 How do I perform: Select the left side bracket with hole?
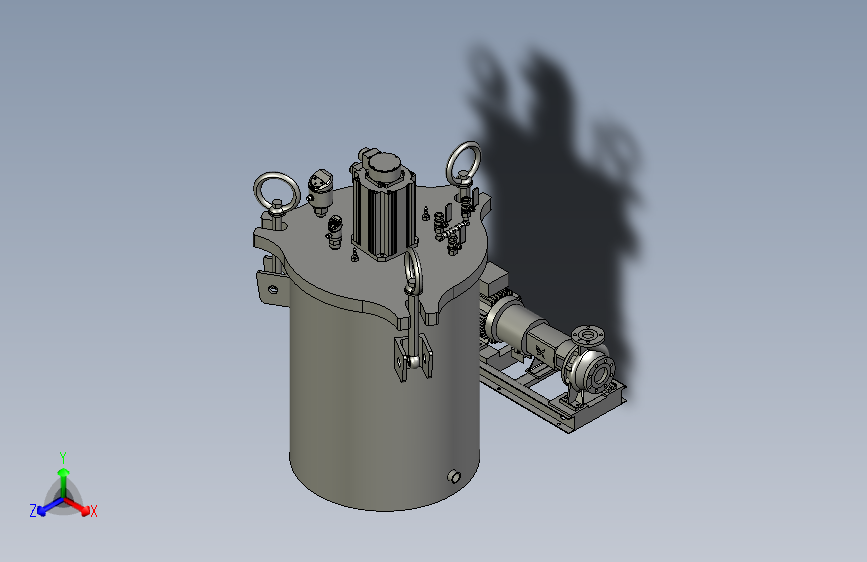[x=271, y=288]
